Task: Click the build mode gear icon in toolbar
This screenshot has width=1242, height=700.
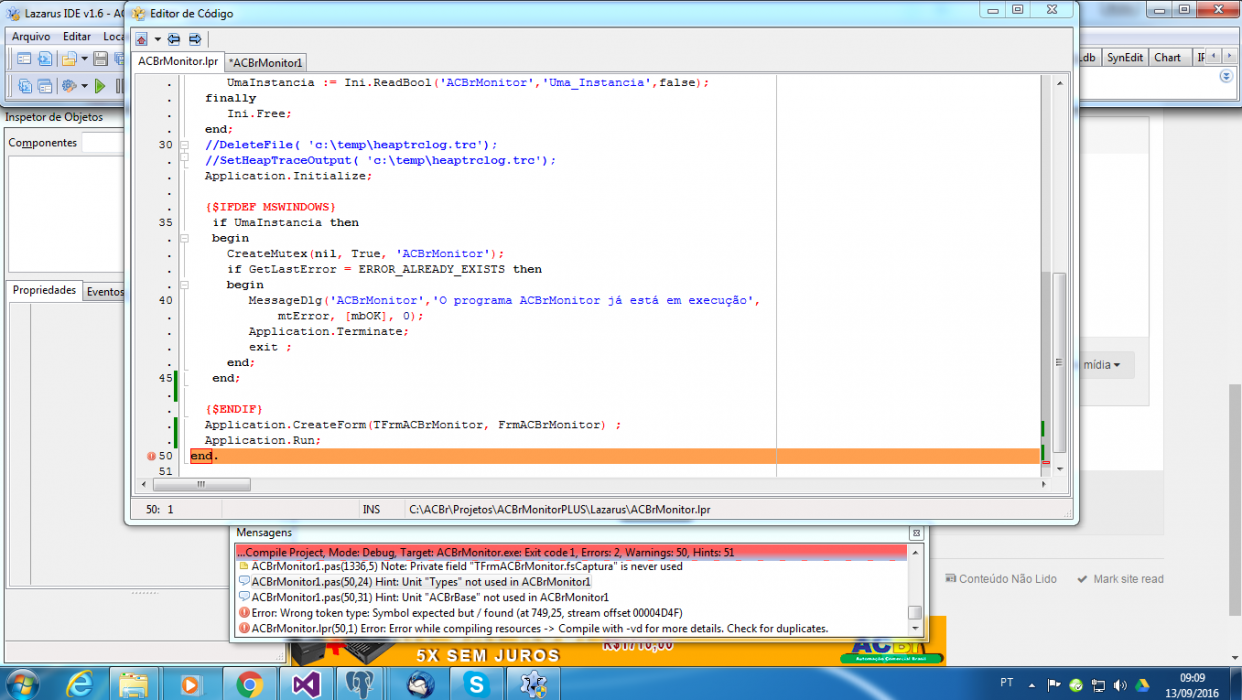Action: click(x=69, y=86)
